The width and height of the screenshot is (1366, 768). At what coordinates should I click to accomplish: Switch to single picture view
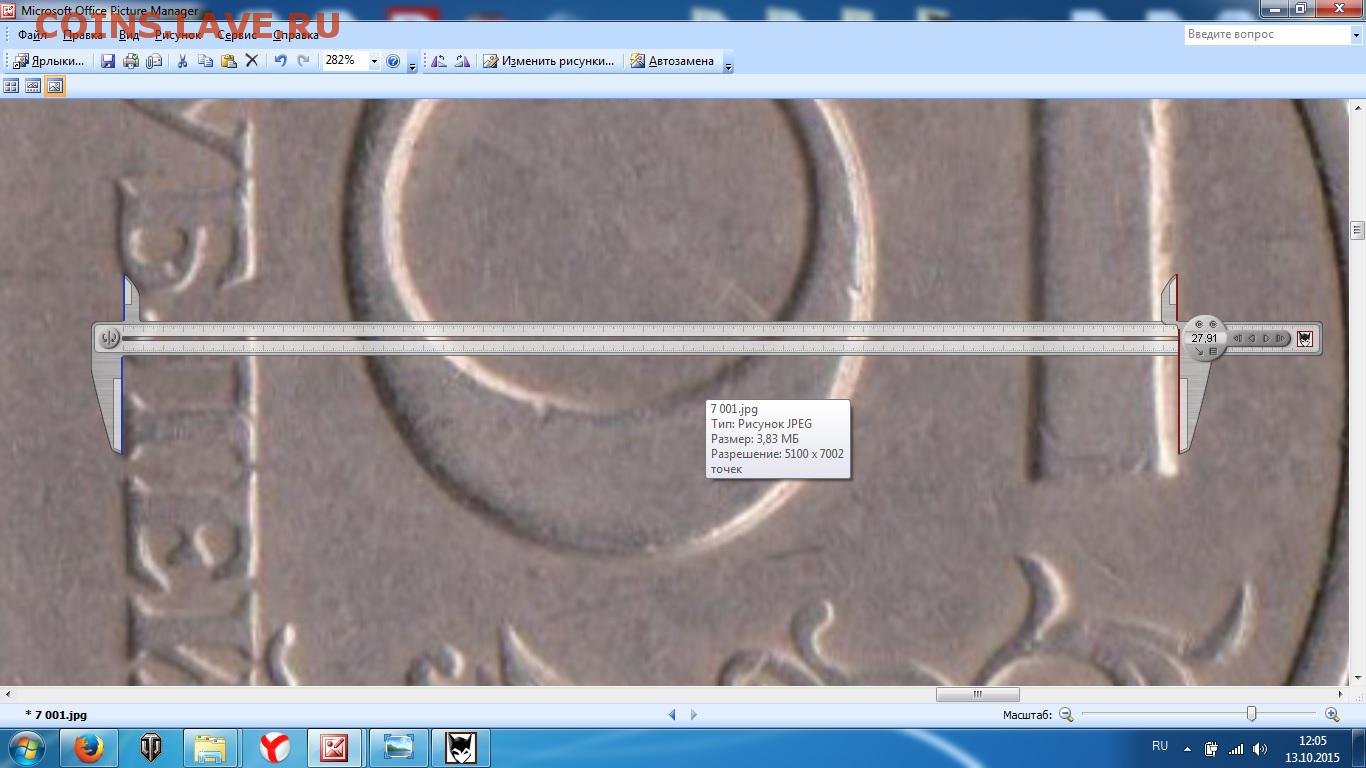55,87
